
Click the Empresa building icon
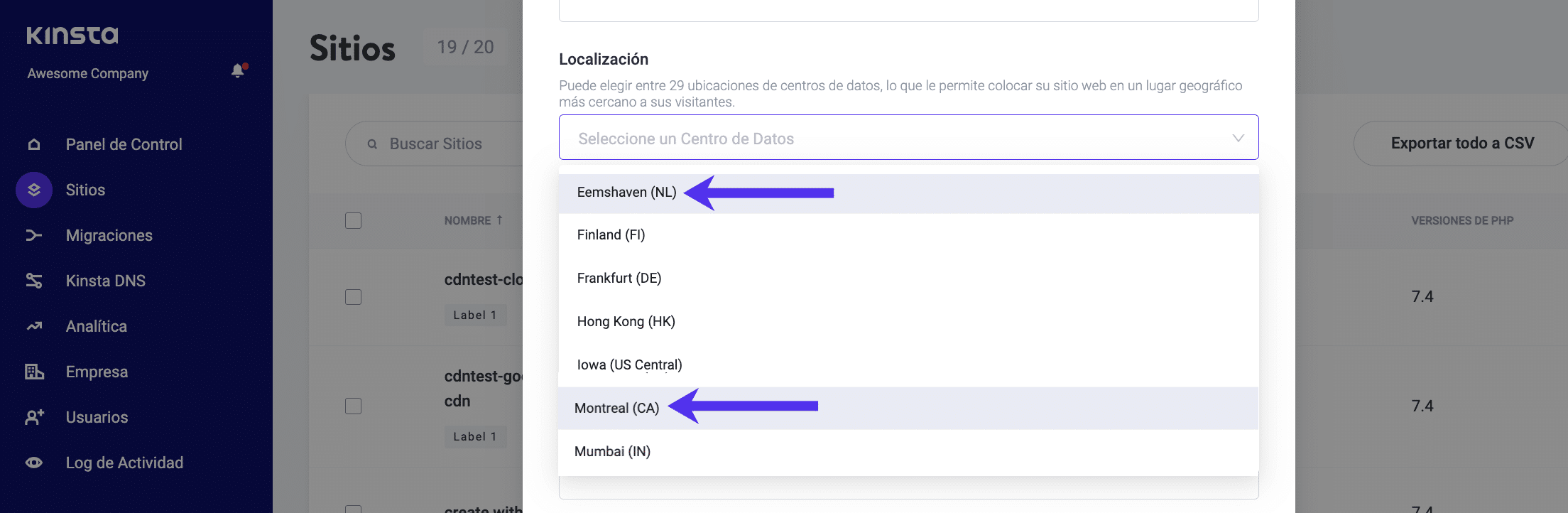click(x=34, y=372)
